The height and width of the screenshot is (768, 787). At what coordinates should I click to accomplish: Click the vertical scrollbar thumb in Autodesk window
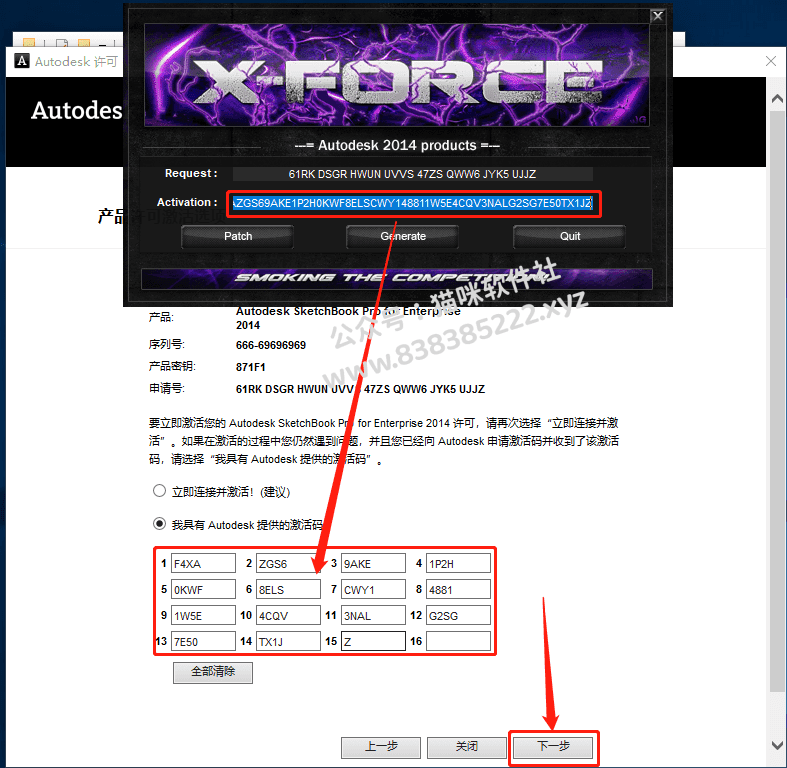[x=777, y=402]
